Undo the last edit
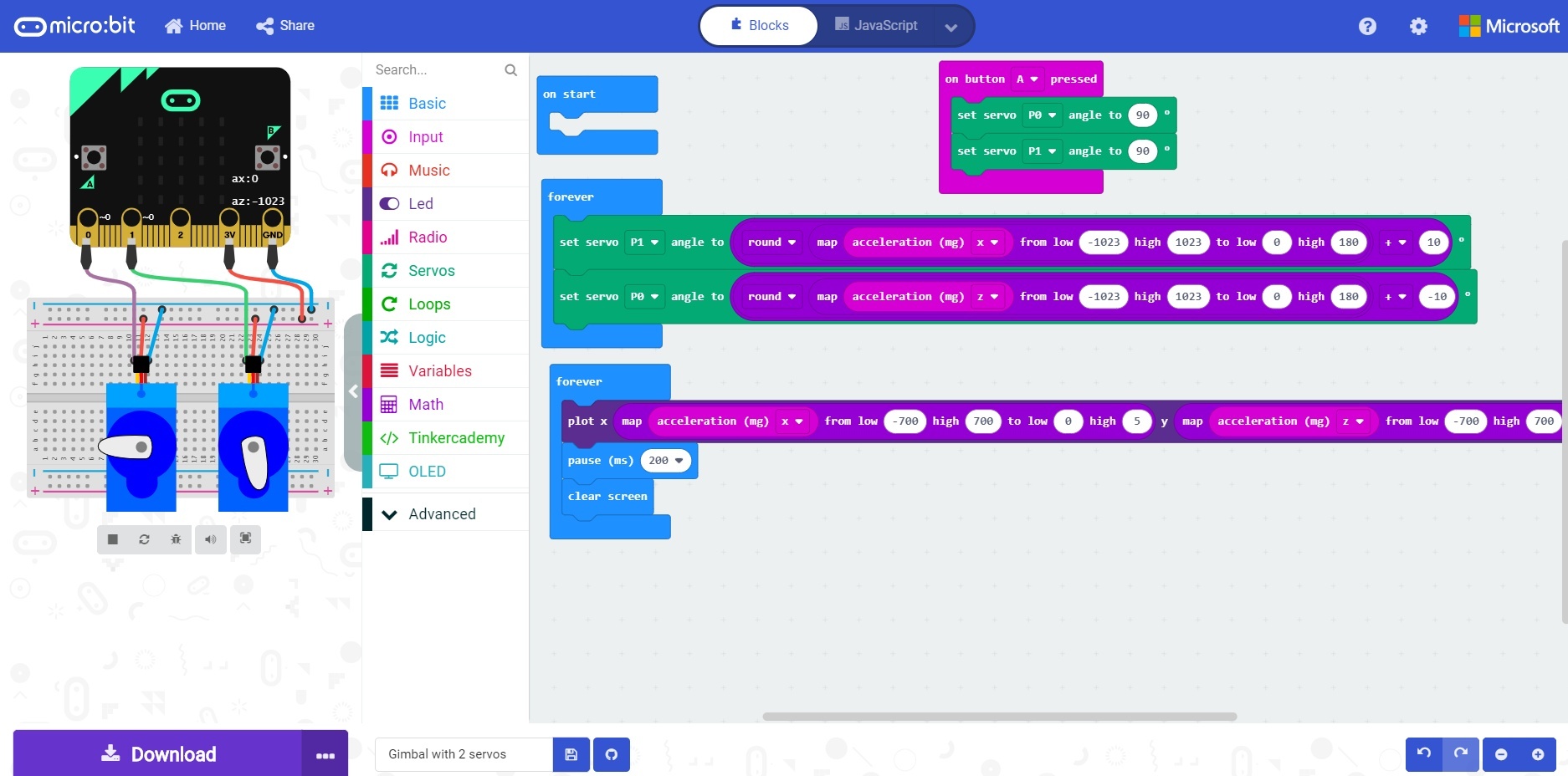 pyautogui.click(x=1422, y=754)
